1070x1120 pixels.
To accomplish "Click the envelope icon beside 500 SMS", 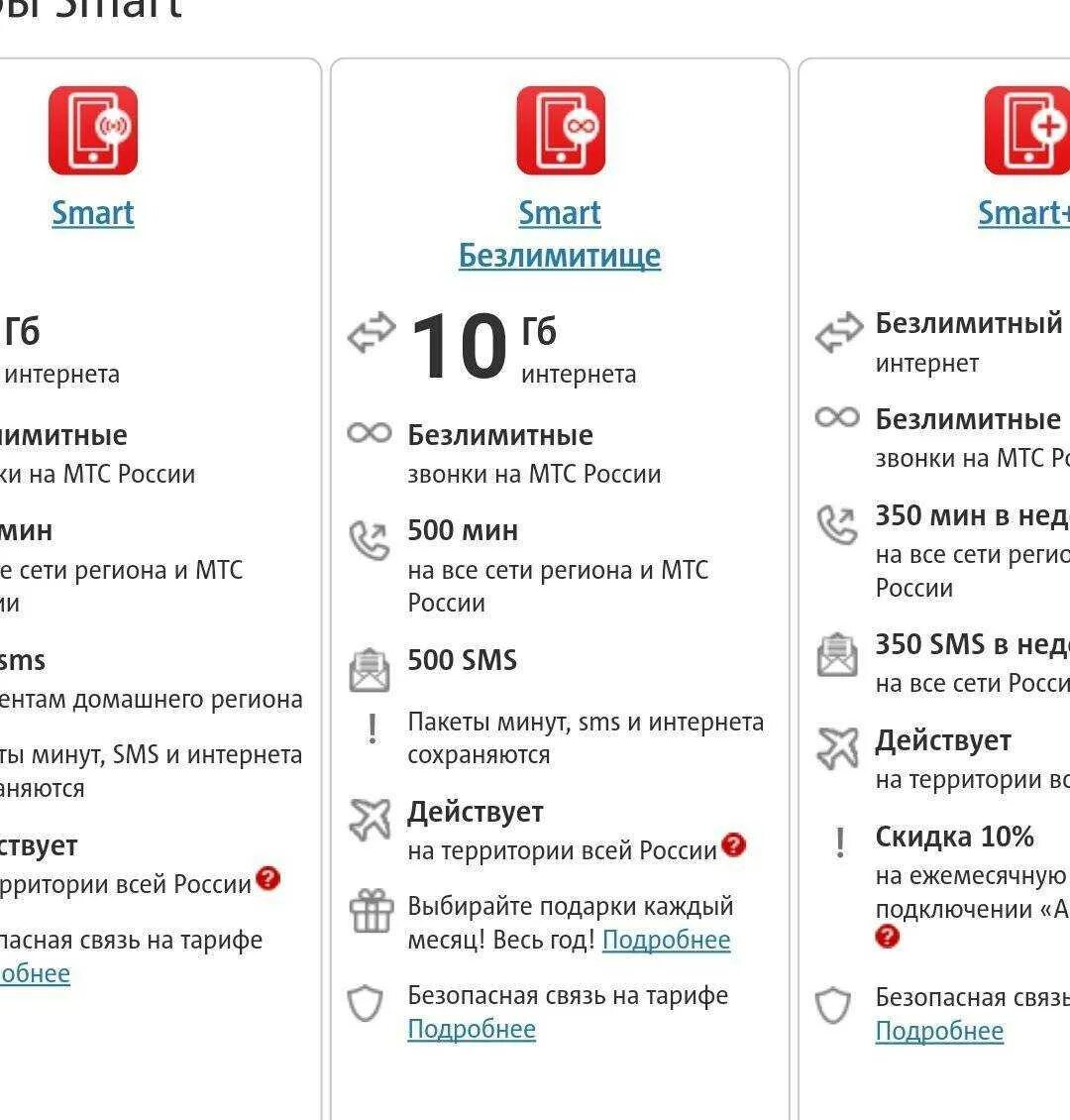I will tap(369, 670).
